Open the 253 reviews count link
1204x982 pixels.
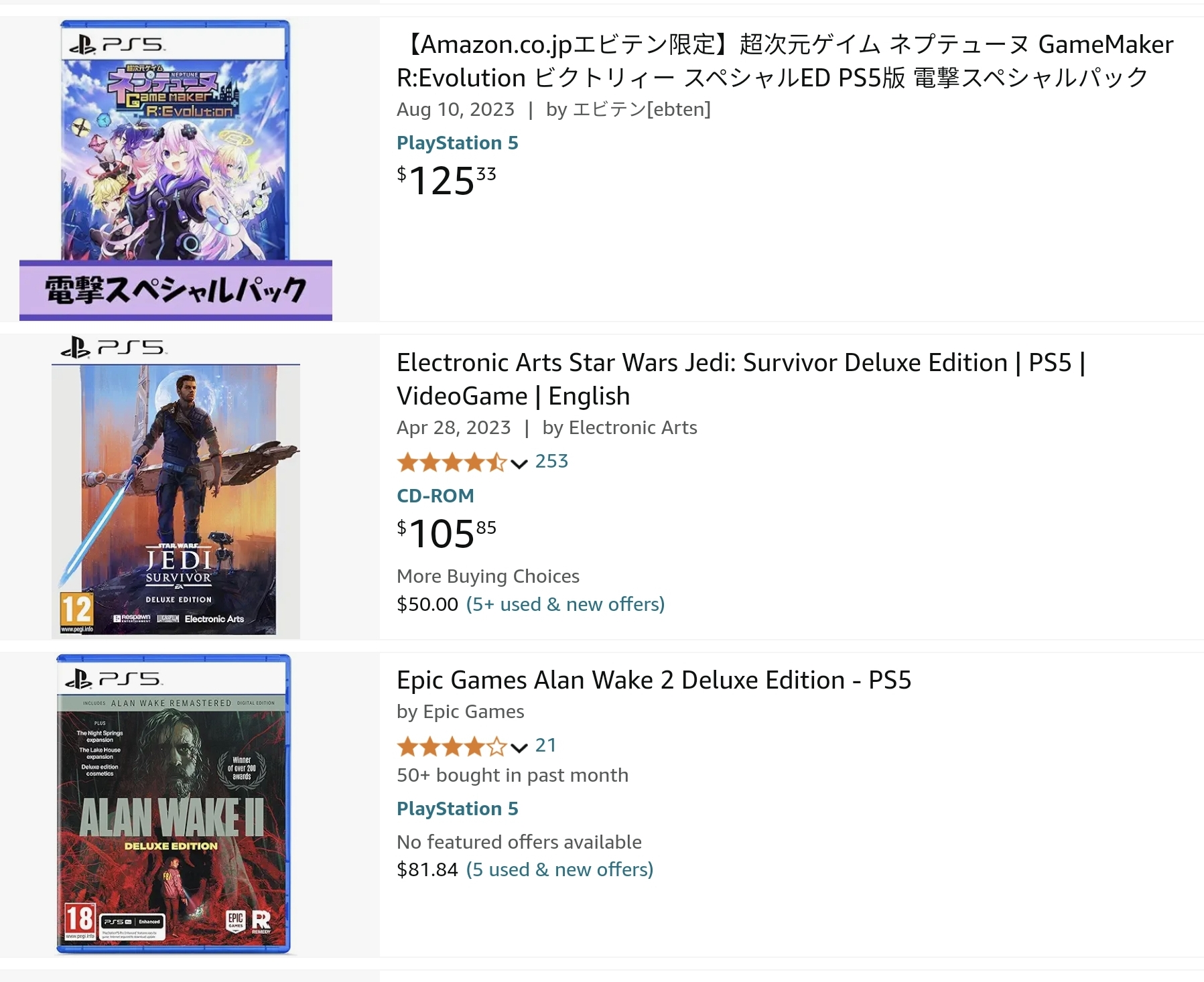[x=551, y=462]
